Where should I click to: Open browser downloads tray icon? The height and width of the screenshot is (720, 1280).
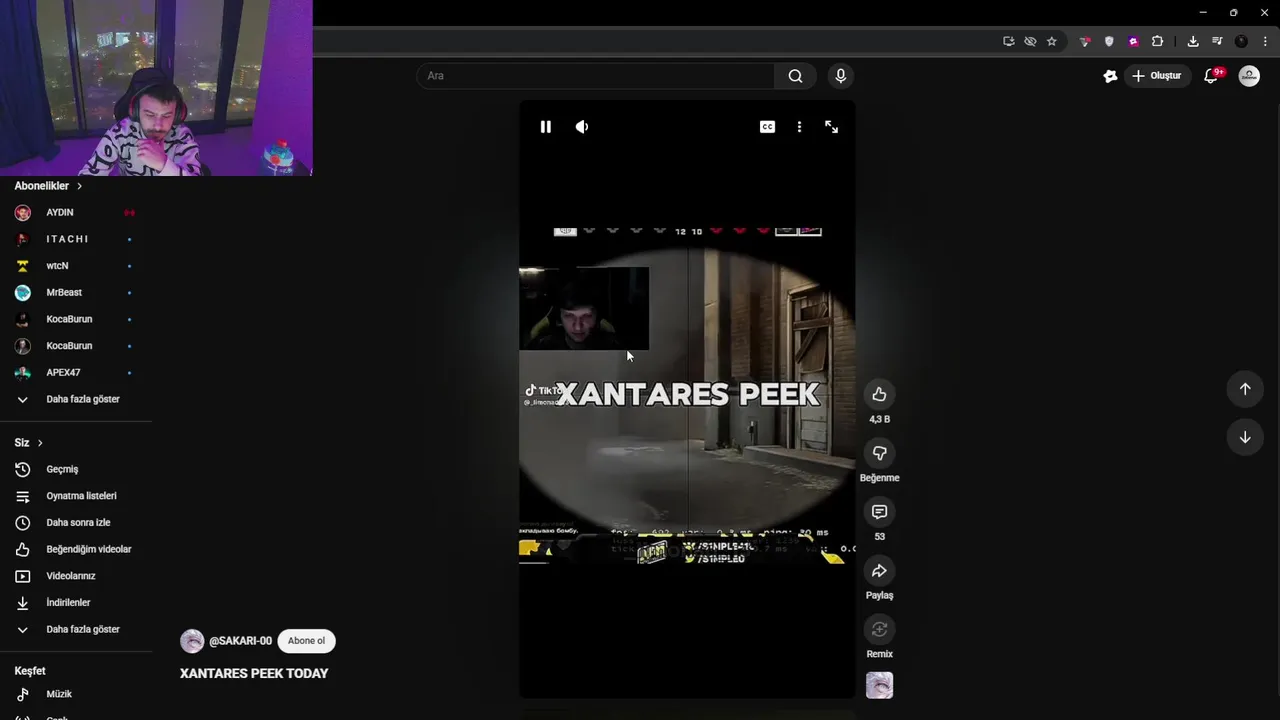(x=1193, y=41)
